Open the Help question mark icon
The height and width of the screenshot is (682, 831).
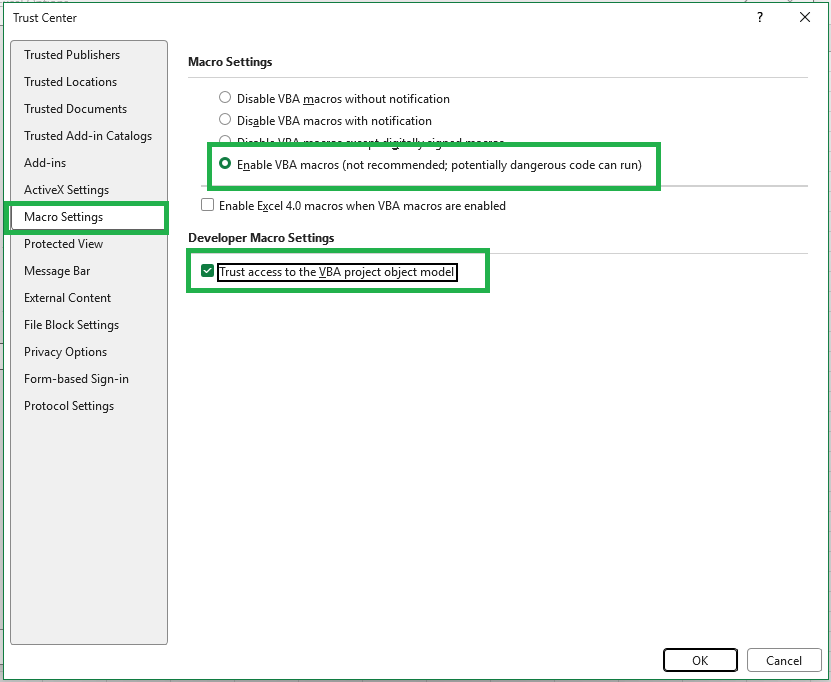point(760,17)
